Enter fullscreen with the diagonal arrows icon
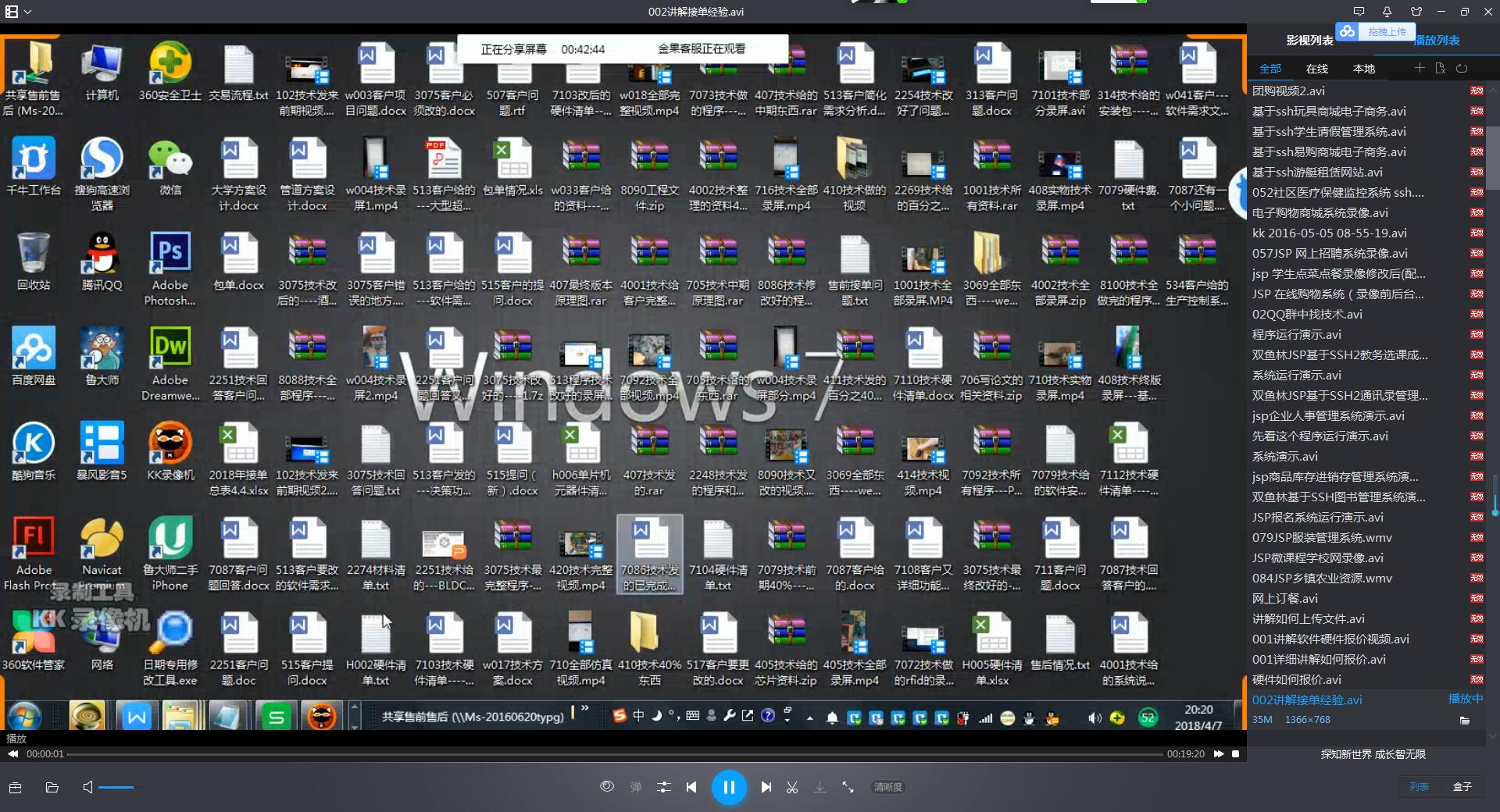This screenshot has width=1500, height=812. click(848, 787)
